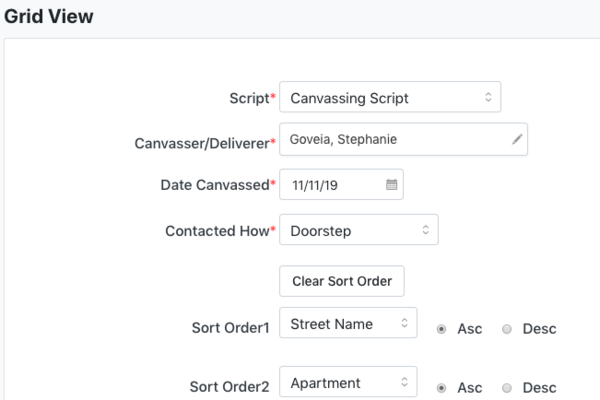Click the Contacted How dropdown arrows icon
The width and height of the screenshot is (600, 400).
pos(426,230)
